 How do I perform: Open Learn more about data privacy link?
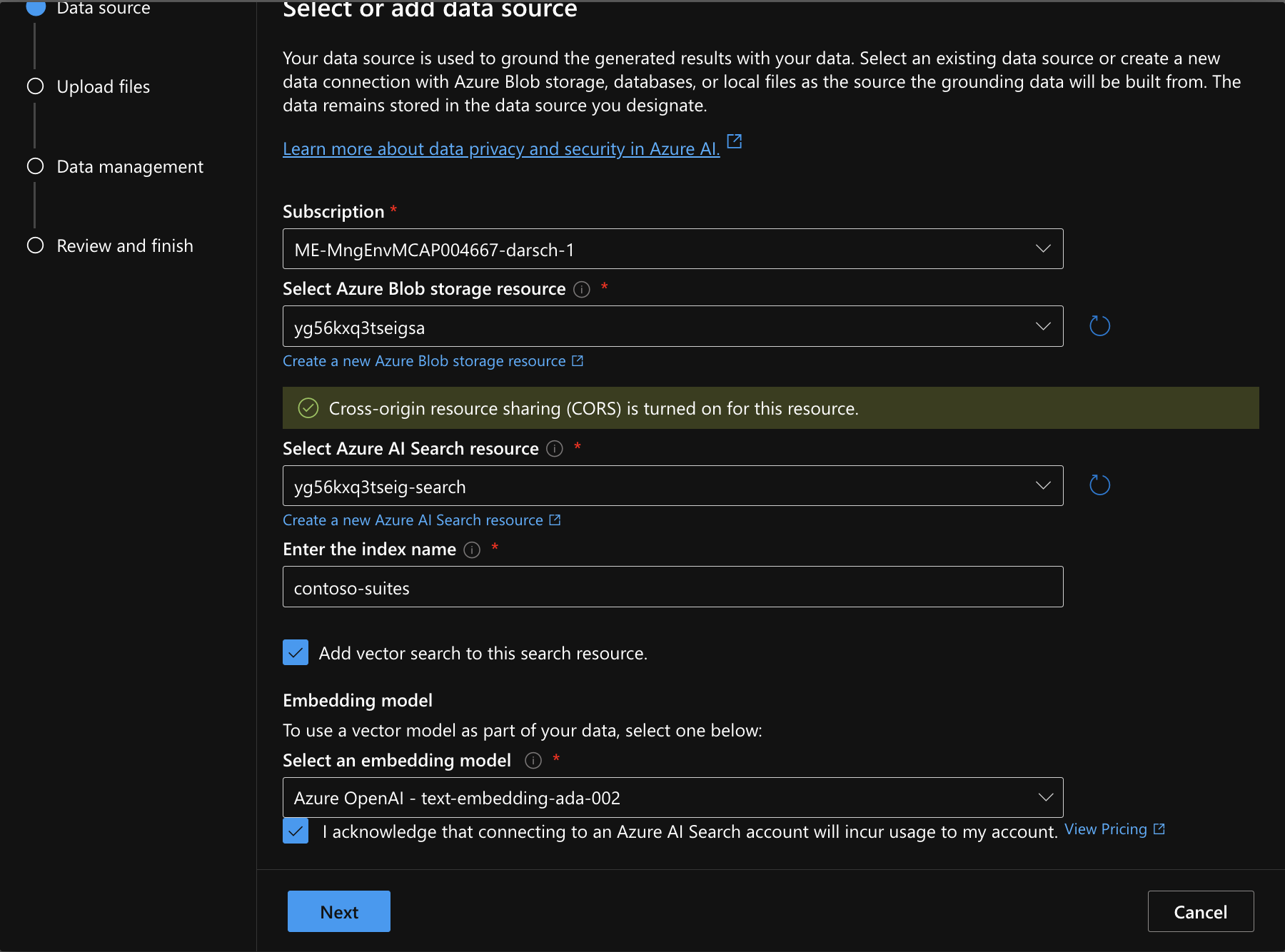pyautogui.click(x=501, y=148)
